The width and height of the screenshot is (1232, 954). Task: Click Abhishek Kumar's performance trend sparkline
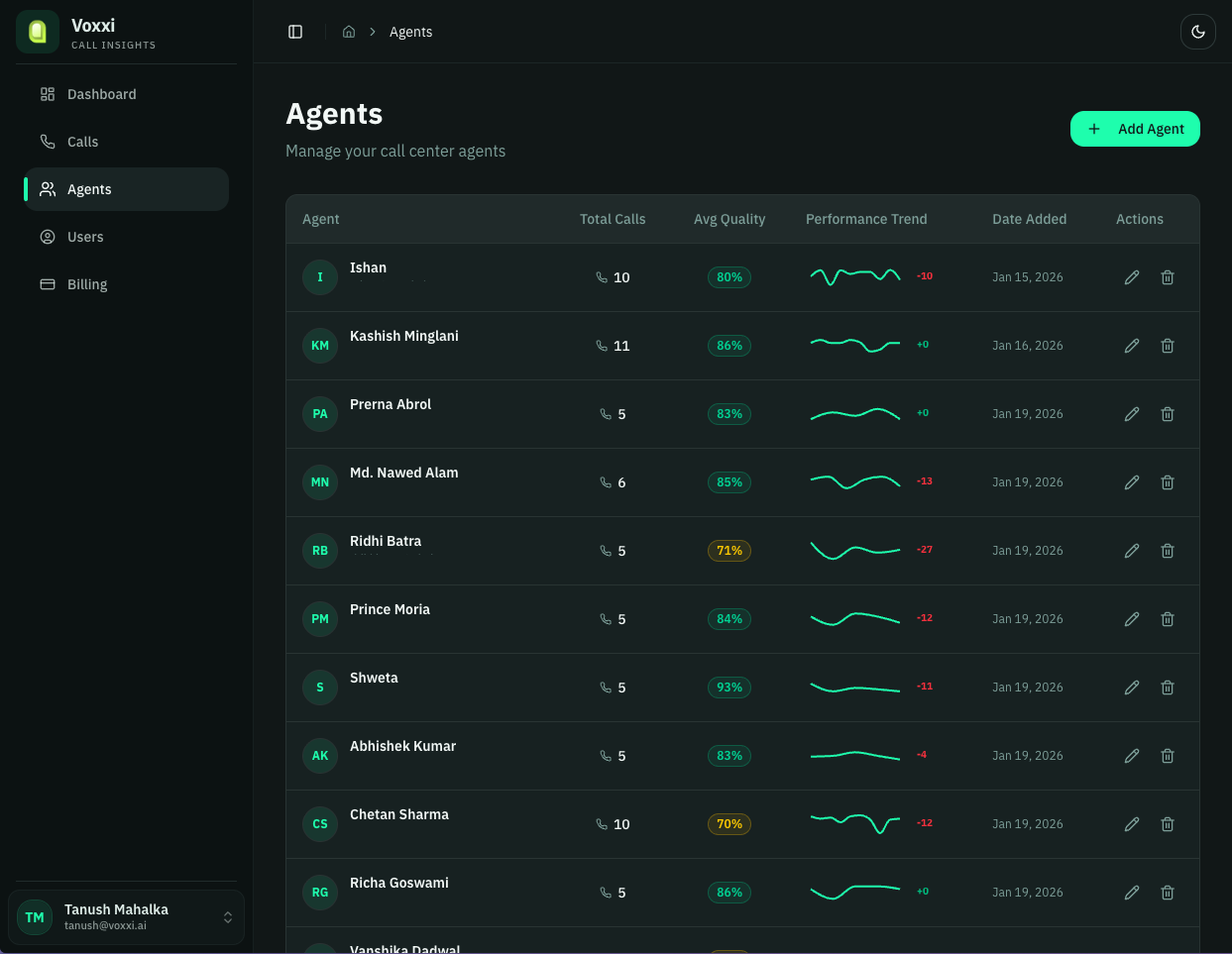click(855, 756)
